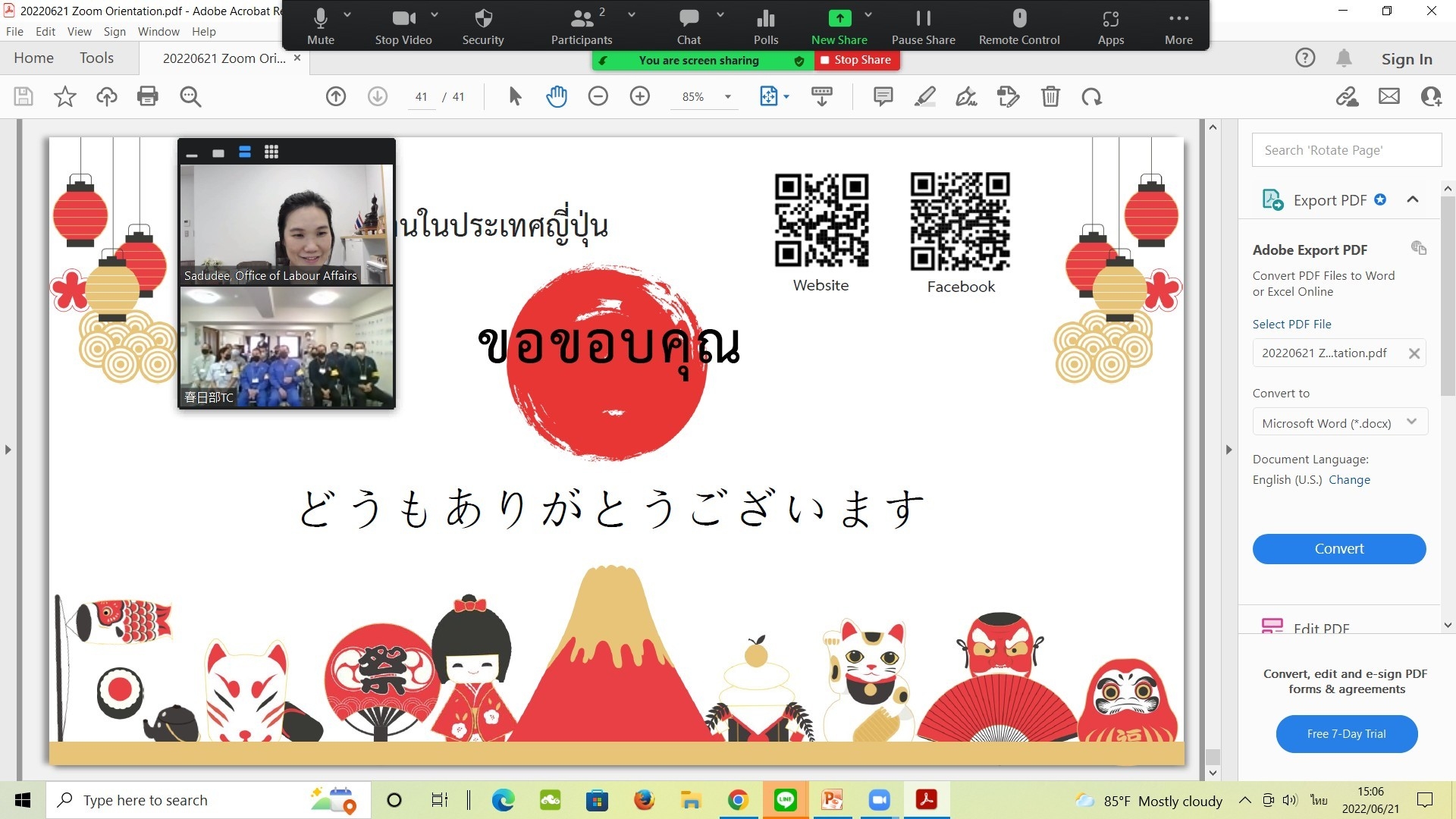Click the Delete page trash icon
The width and height of the screenshot is (1456, 819).
pos(1050,96)
